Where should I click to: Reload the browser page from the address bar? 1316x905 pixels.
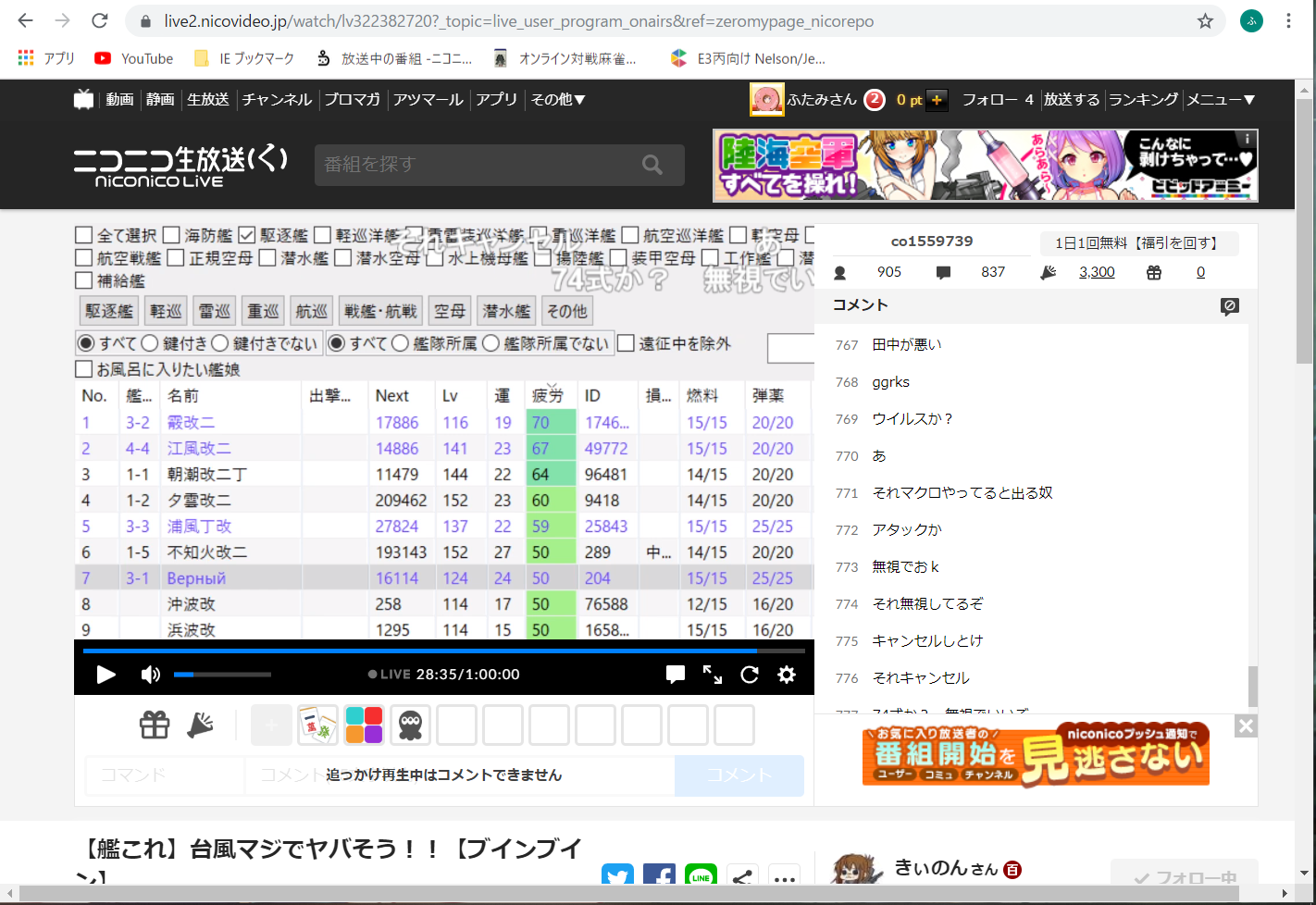coord(100,20)
